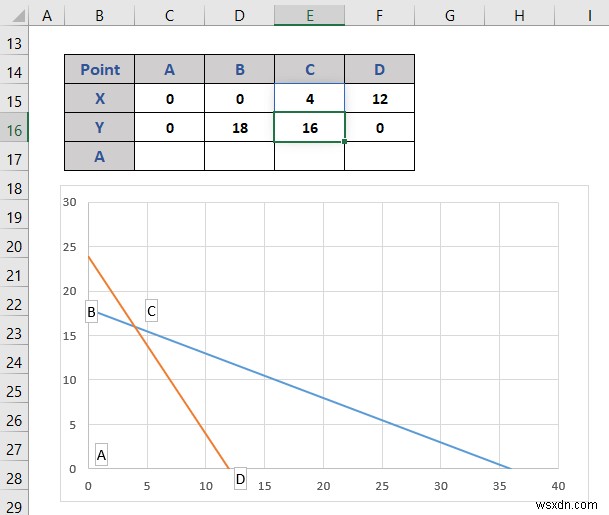Click the 'Point' header cell
Image resolution: width=609 pixels, height=515 pixels.
coord(99,69)
